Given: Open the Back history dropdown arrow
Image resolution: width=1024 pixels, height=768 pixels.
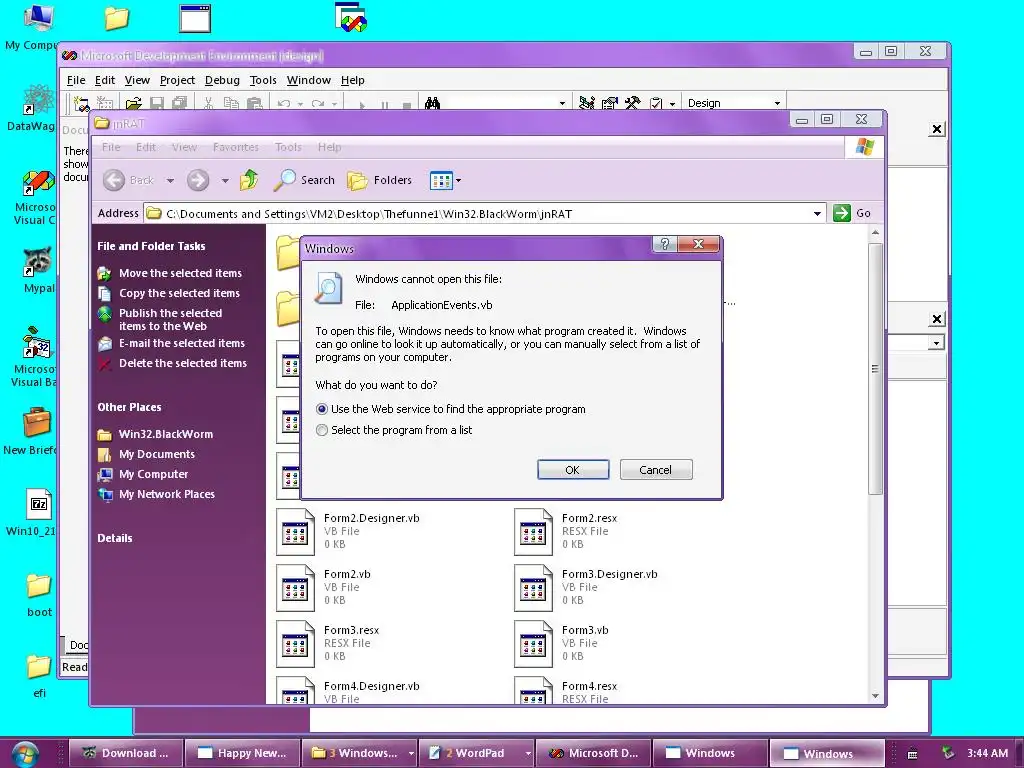Looking at the screenshot, I should click(170, 180).
